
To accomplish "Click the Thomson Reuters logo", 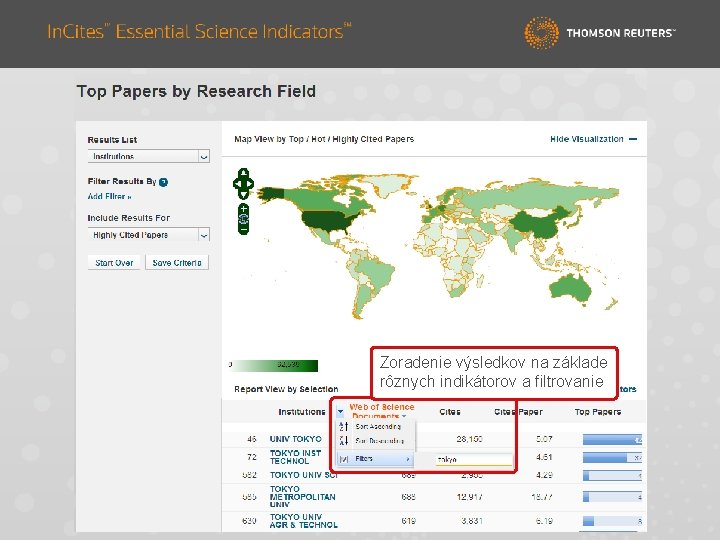I will click(x=600, y=33).
